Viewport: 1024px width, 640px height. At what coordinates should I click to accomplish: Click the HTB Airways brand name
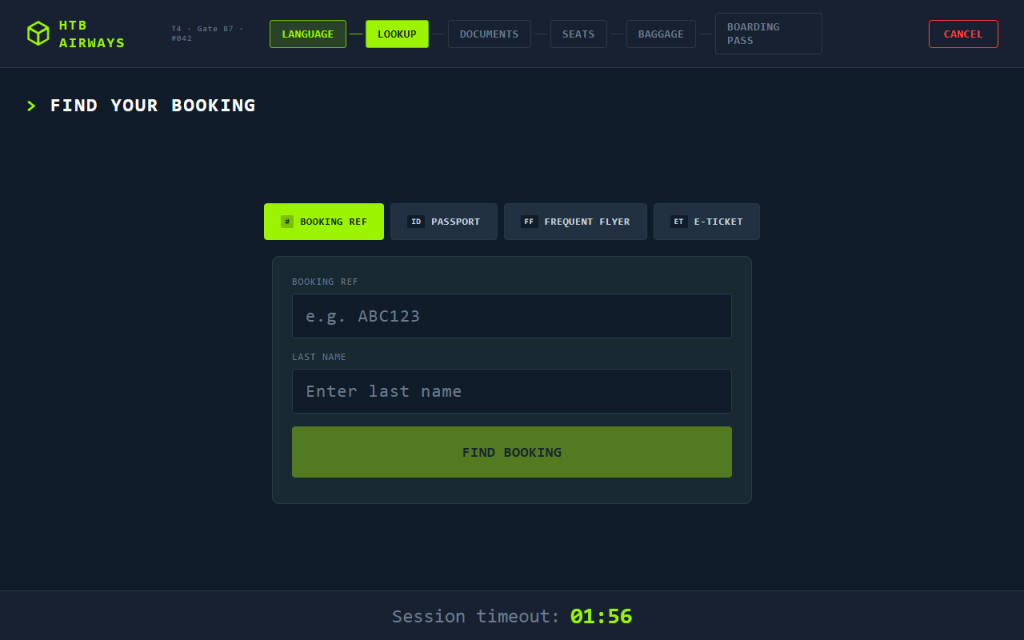[x=91, y=34]
